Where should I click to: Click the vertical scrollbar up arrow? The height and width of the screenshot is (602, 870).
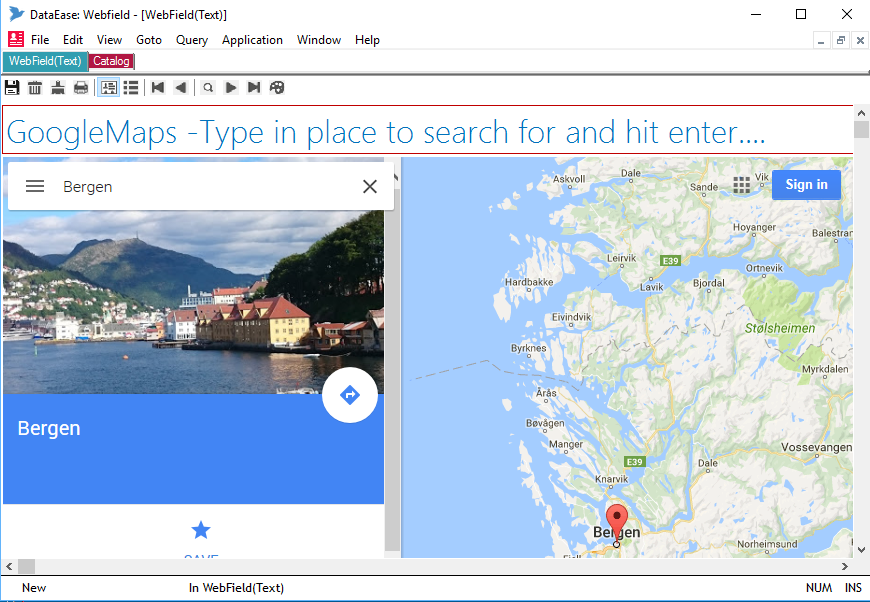[861, 113]
